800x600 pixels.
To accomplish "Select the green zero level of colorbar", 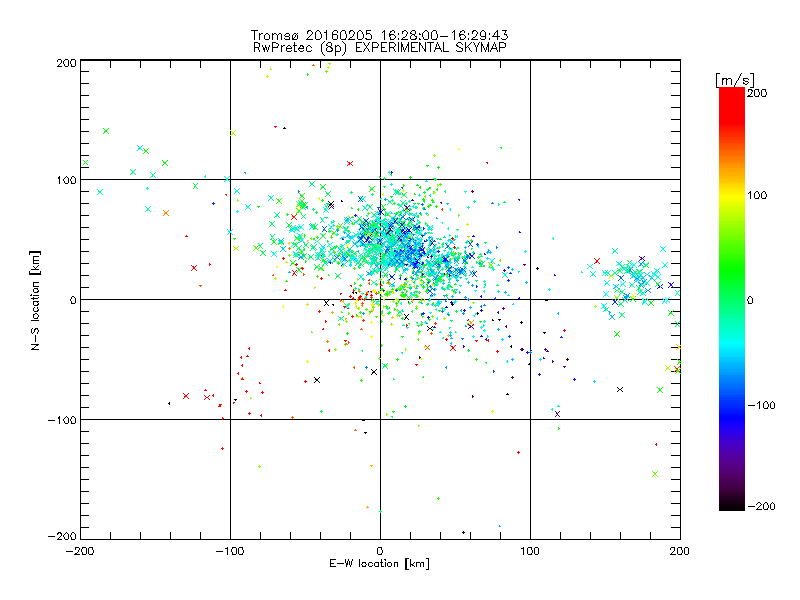I will point(732,299).
